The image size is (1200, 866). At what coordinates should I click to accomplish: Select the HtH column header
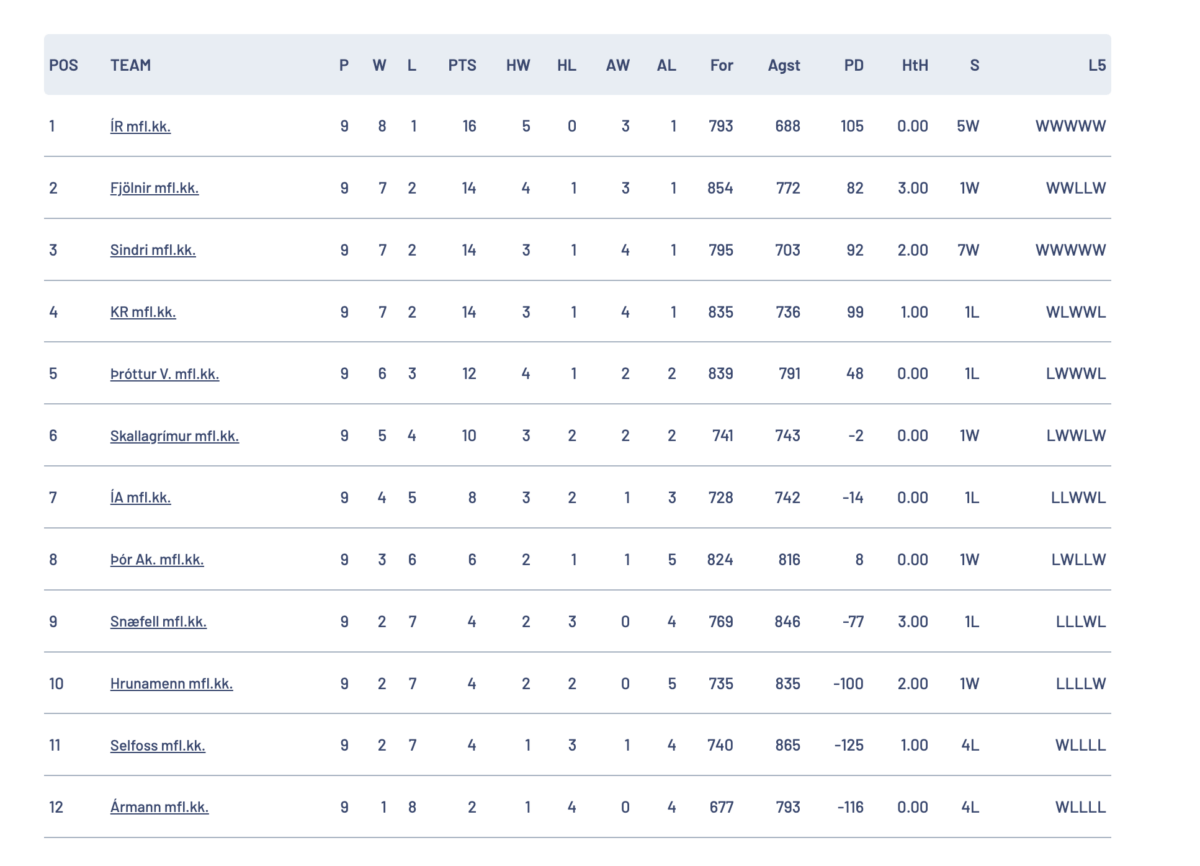914,65
